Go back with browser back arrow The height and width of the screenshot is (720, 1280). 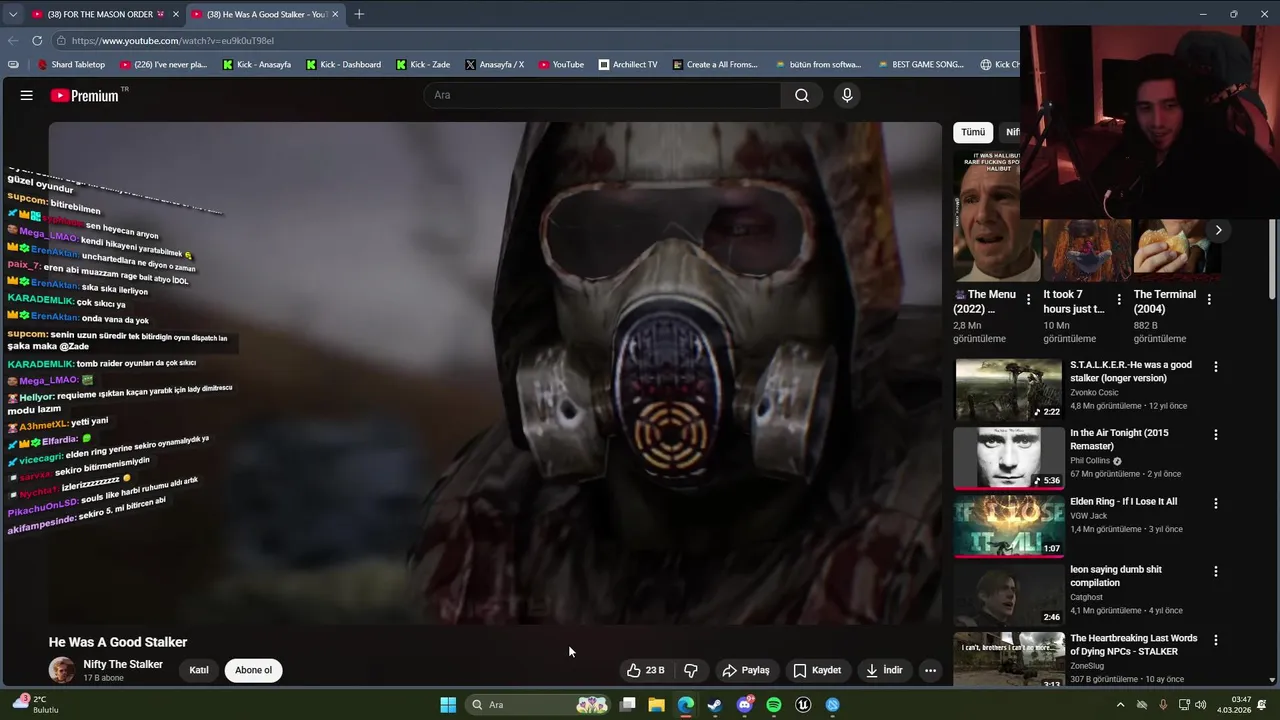(13, 40)
